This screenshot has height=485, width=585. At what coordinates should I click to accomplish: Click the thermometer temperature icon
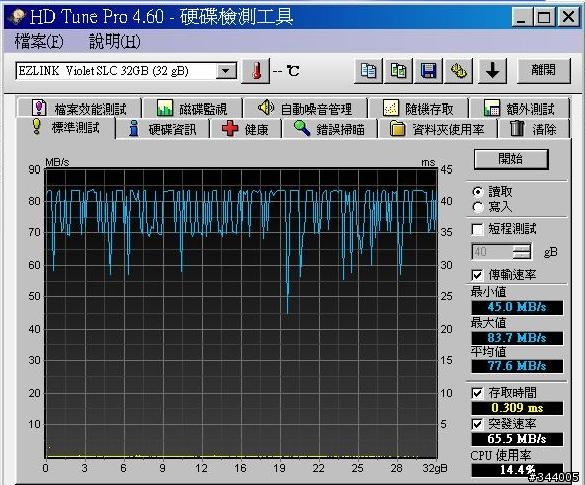click(x=256, y=71)
